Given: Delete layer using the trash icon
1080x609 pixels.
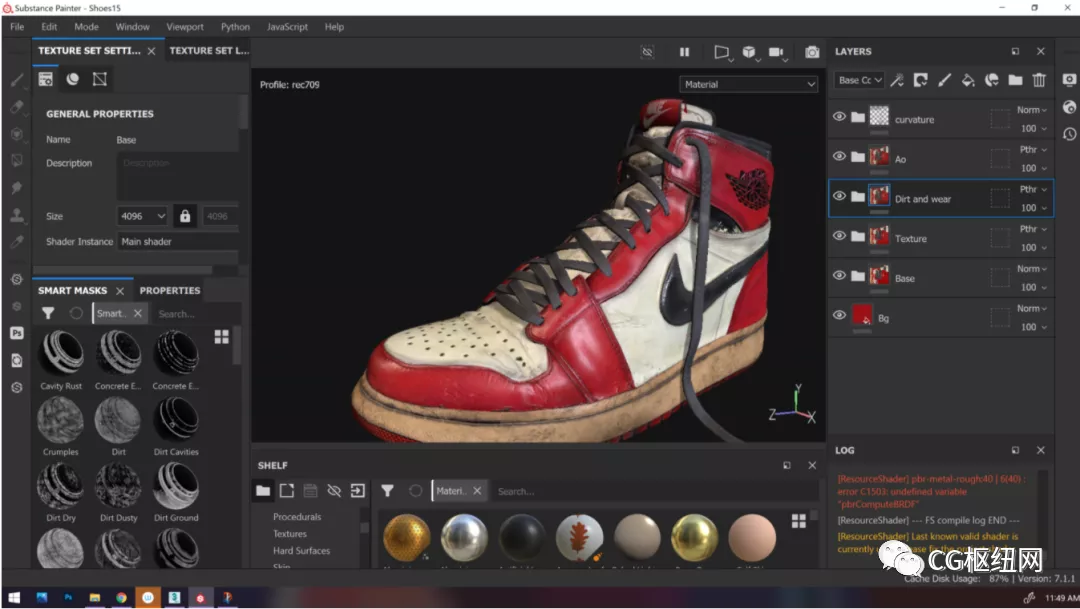Looking at the screenshot, I should [1039, 80].
